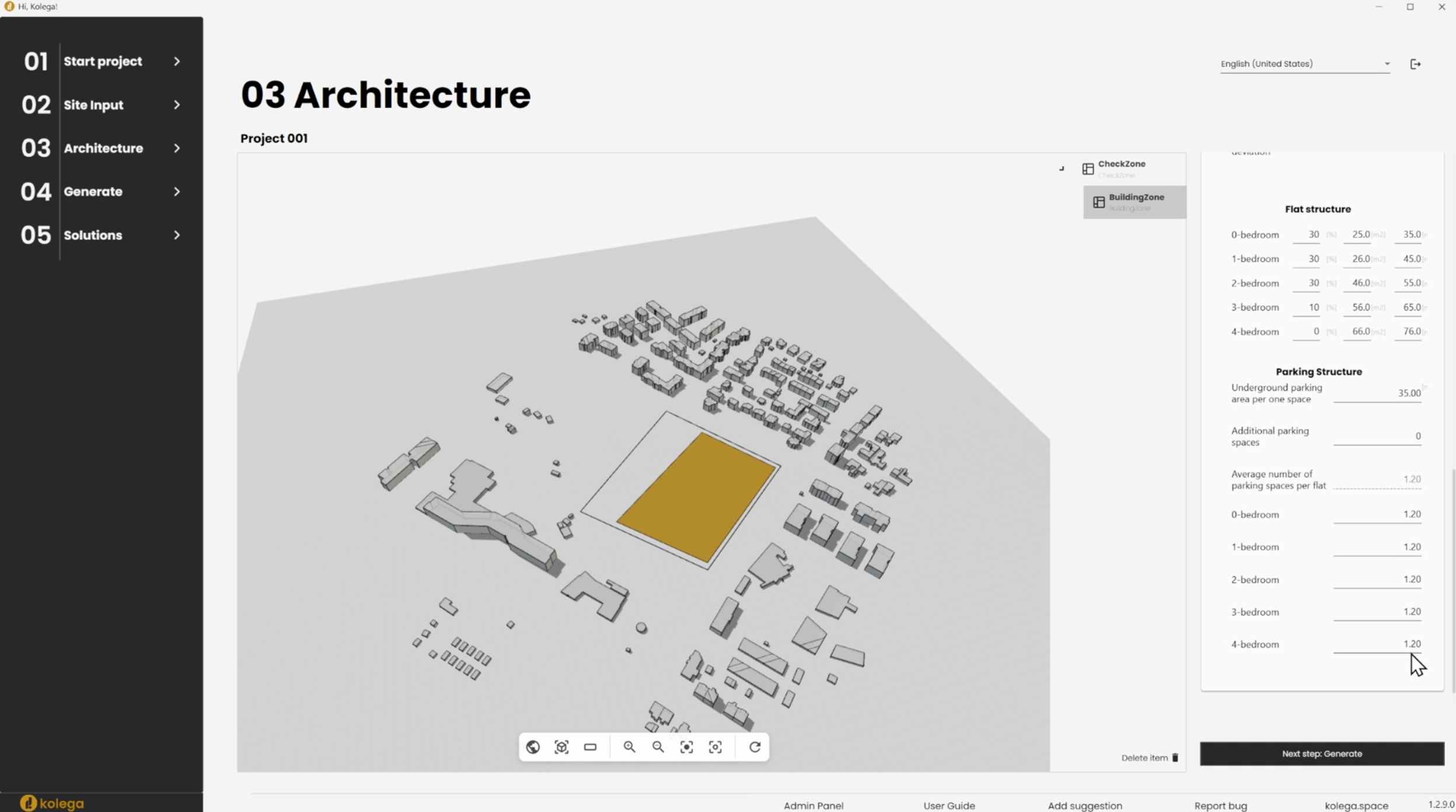Click the flat rectangle view icon
Viewport: 1456px width, 812px height.
tap(590, 747)
